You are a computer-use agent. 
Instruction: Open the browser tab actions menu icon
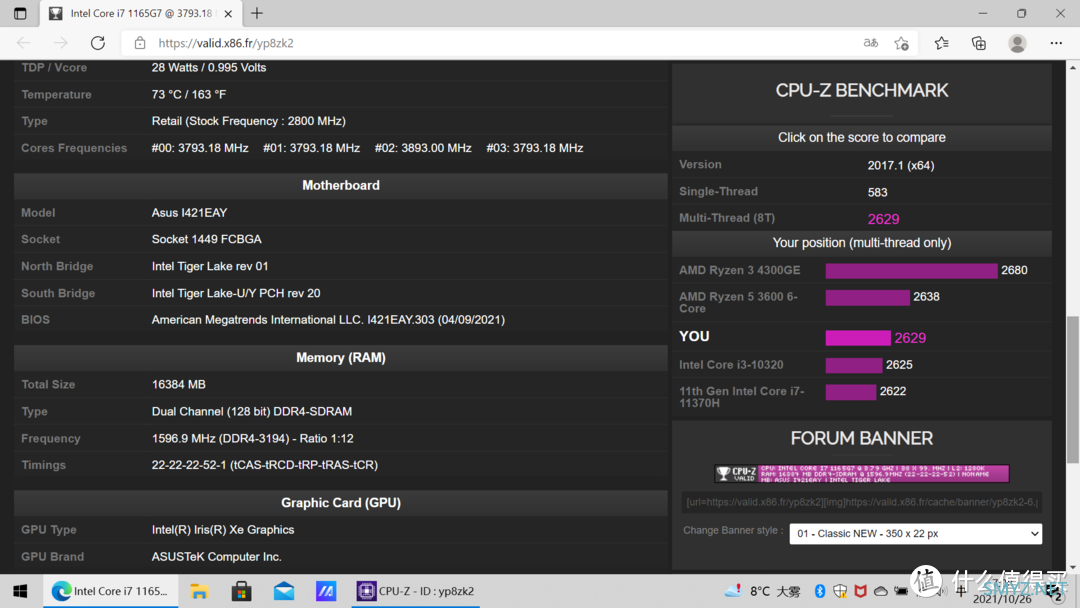tap(20, 13)
